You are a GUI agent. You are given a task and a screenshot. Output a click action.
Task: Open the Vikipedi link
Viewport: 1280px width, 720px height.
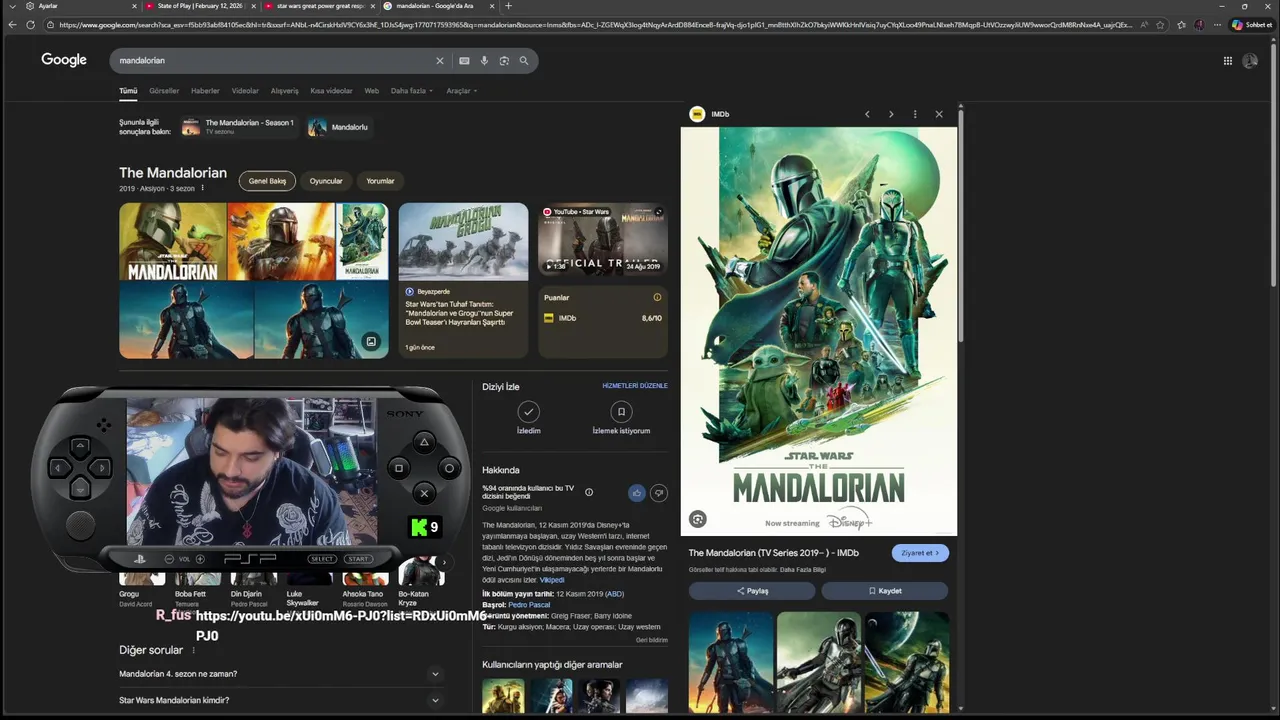[x=552, y=580]
